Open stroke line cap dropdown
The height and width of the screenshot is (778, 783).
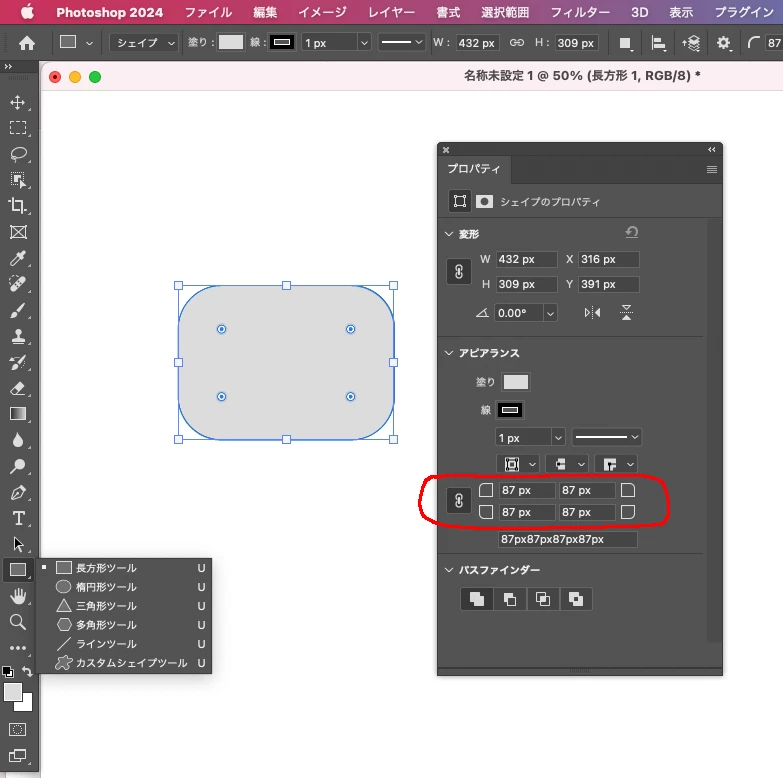point(567,464)
